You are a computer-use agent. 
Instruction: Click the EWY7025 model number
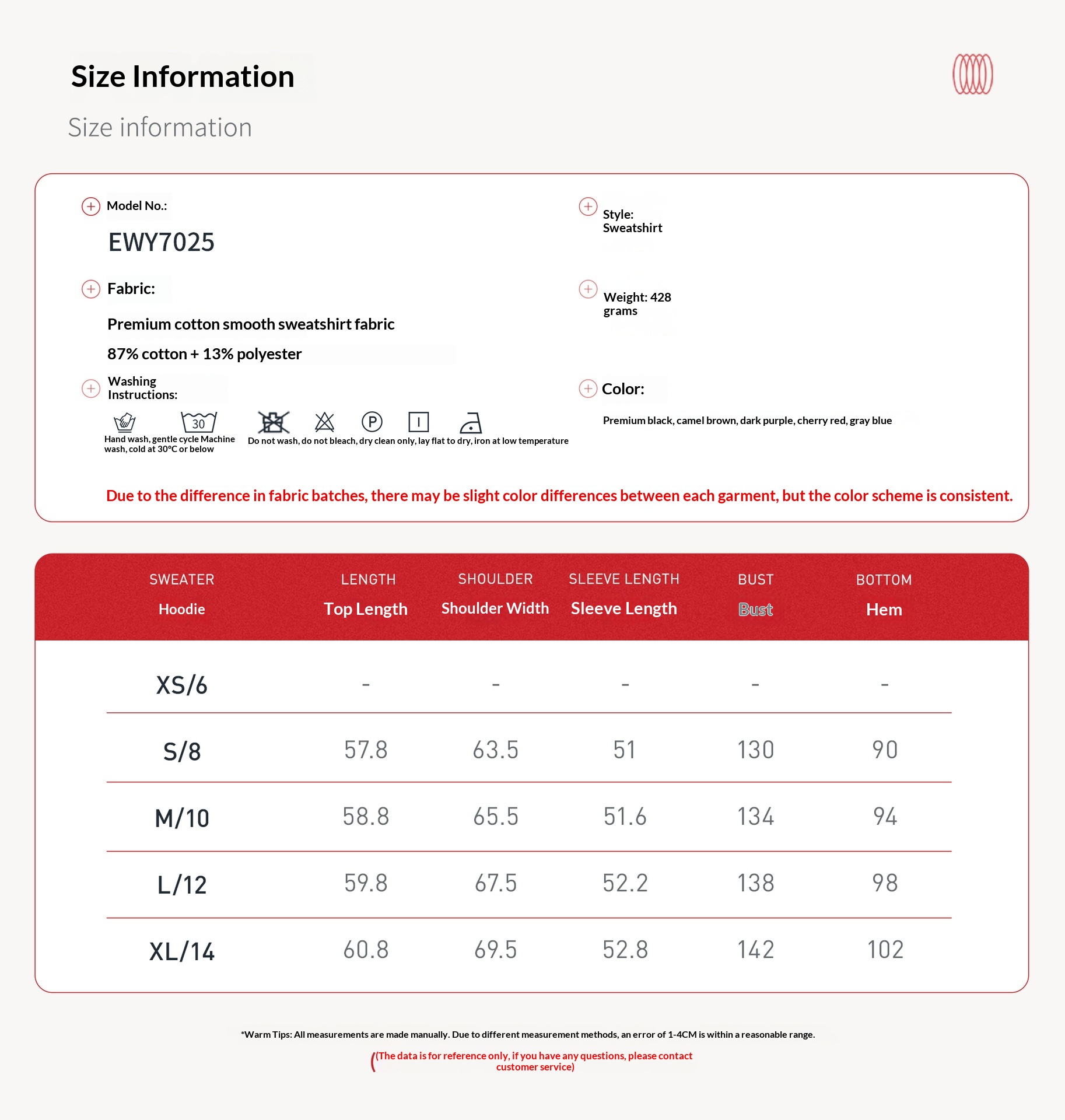[x=162, y=242]
